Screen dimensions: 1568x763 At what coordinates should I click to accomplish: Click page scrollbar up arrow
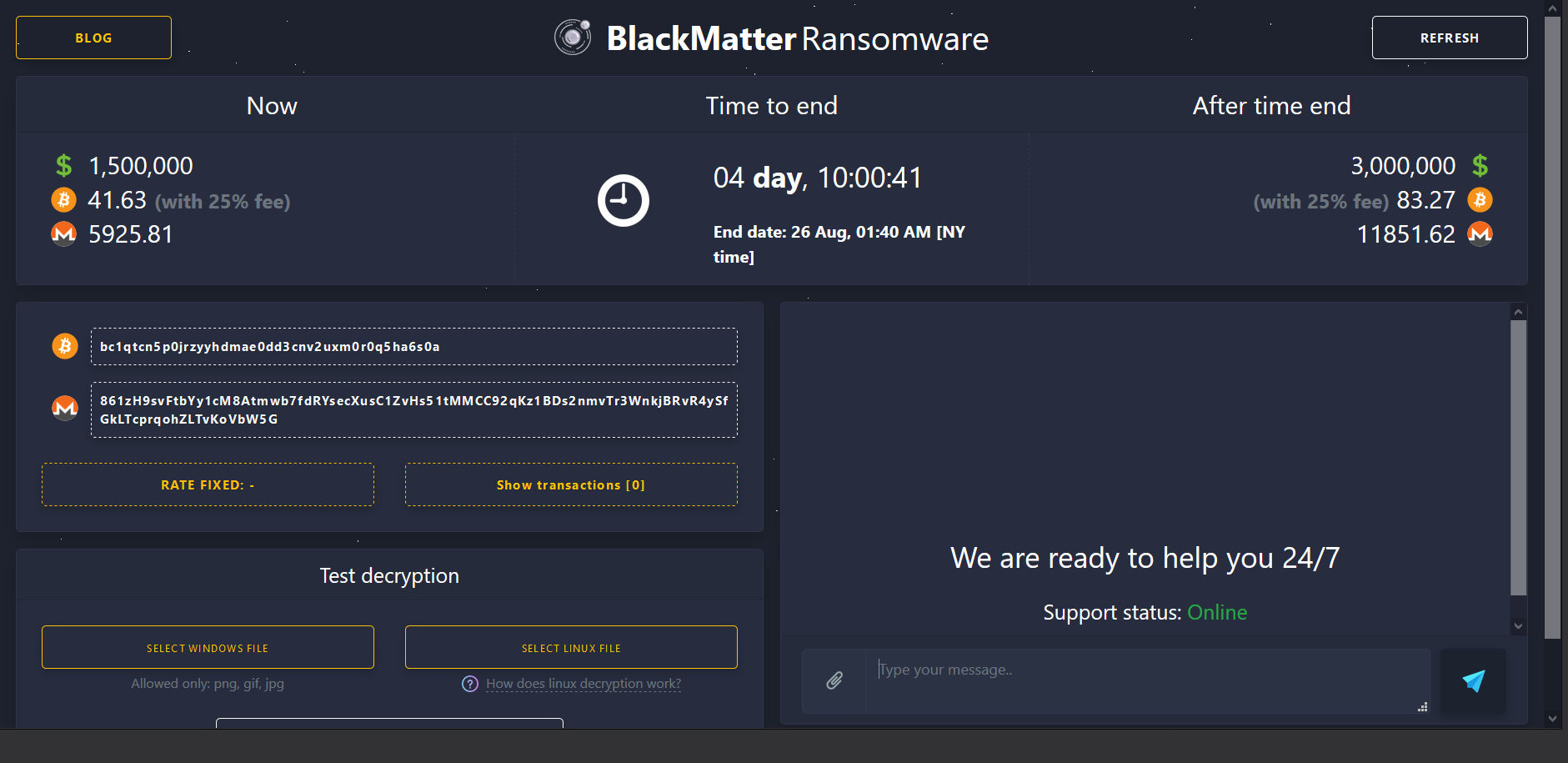point(1552,8)
